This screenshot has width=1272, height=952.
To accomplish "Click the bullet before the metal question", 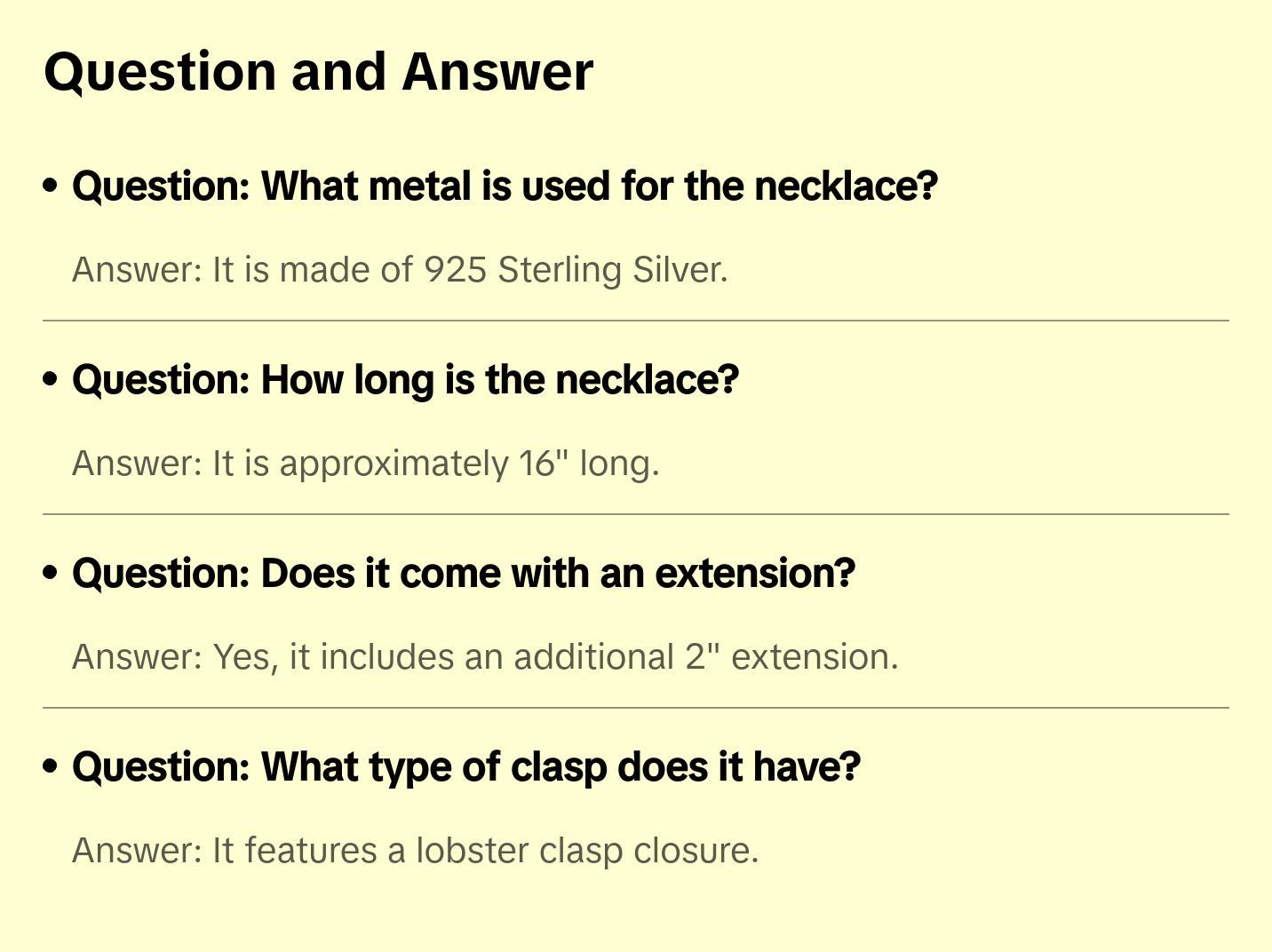I will 51,186.
